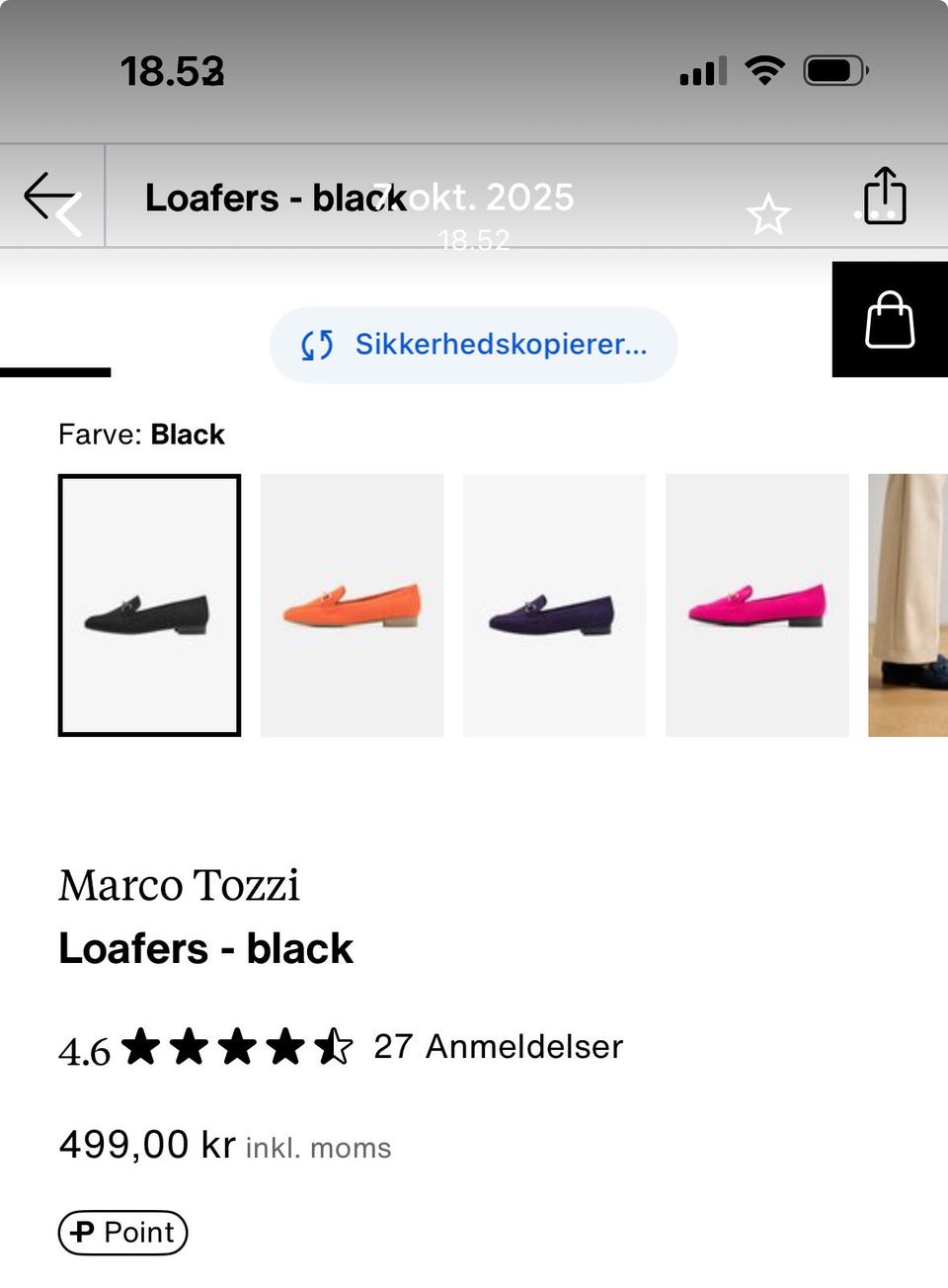Viewport: 948px width, 1288px height.
Task: Select the black loafer color swatch
Action: point(149,605)
